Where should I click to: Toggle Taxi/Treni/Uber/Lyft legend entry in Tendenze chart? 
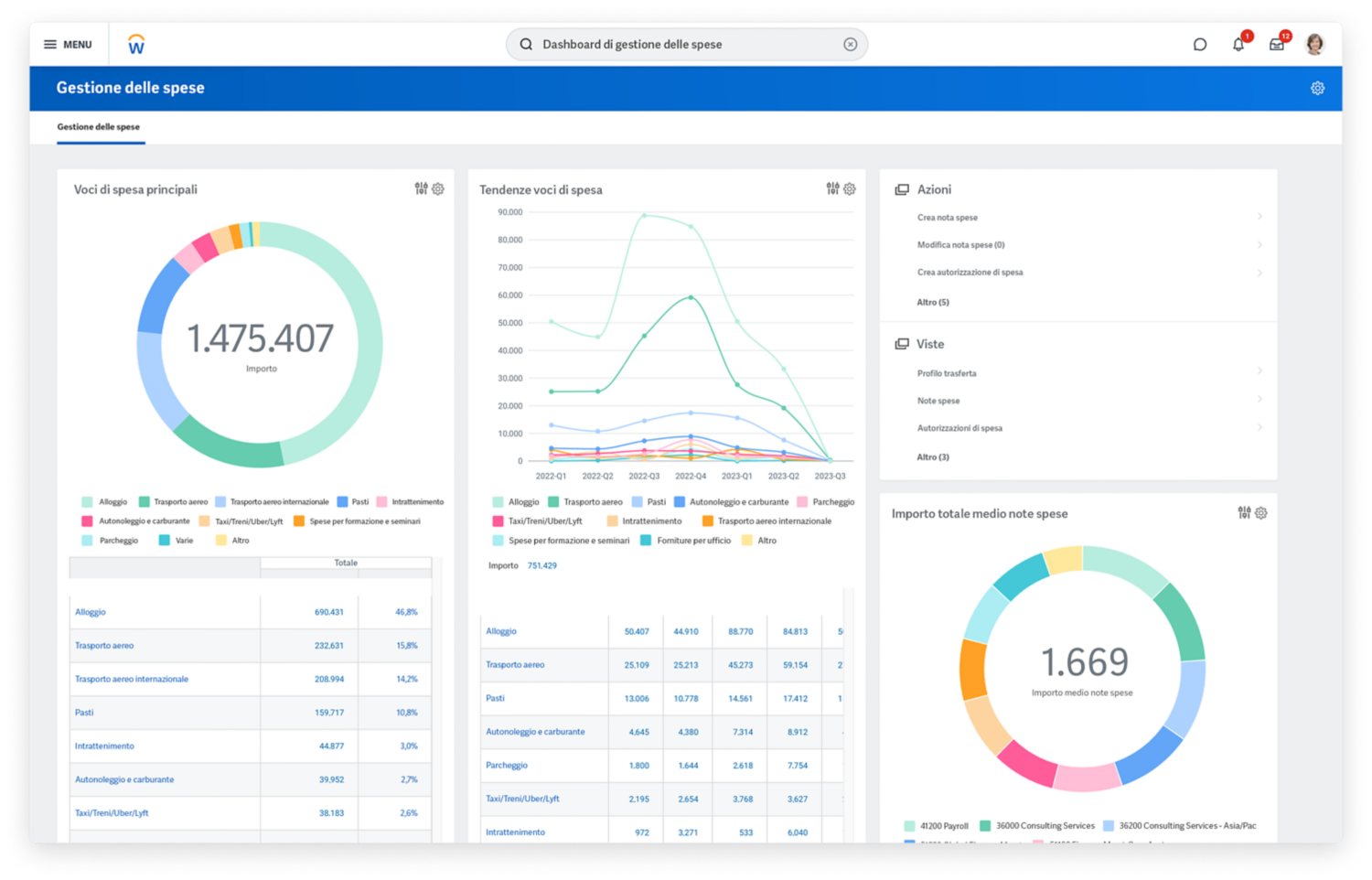(x=537, y=521)
